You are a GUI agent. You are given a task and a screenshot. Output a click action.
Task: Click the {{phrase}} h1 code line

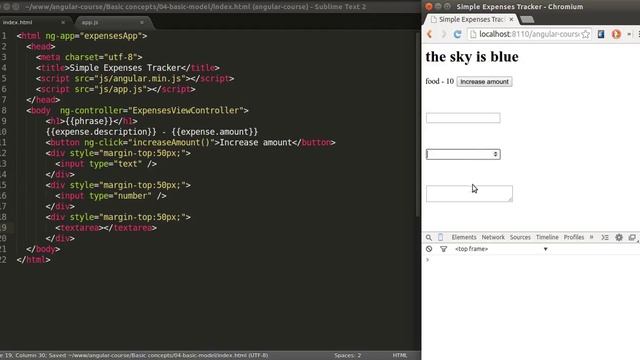[91, 121]
